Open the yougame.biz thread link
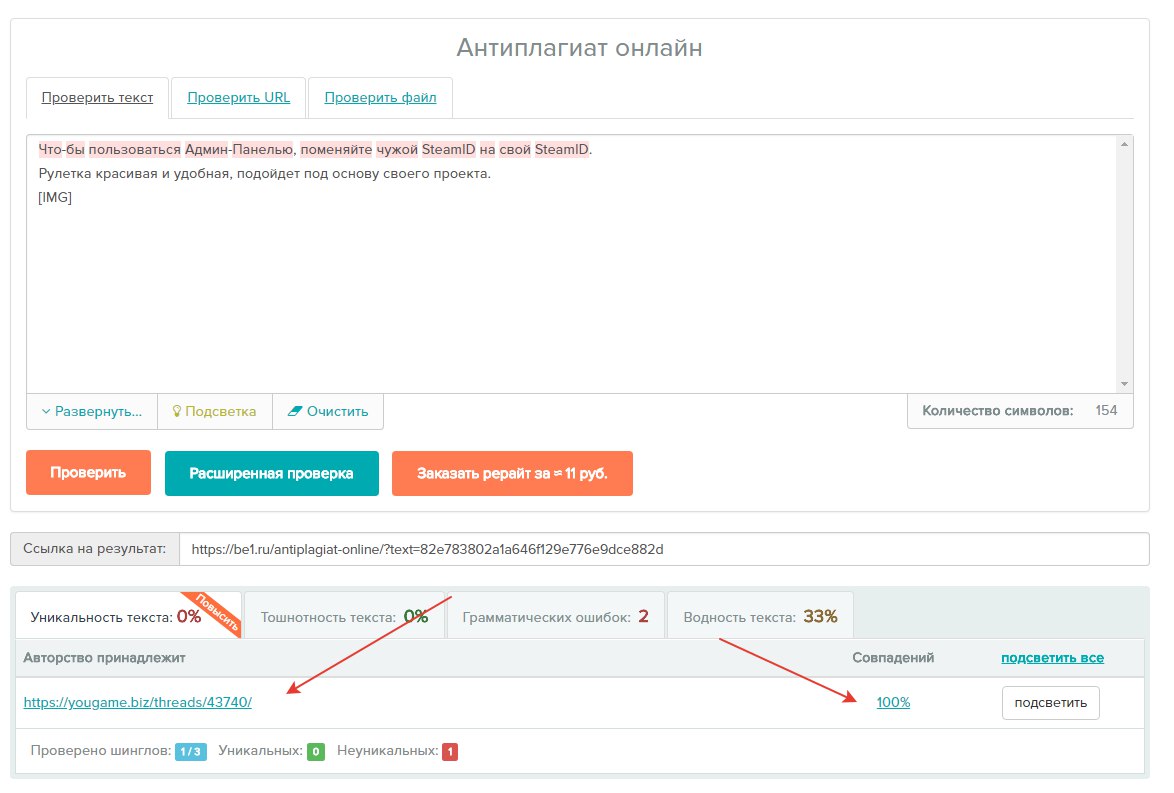1174x793 pixels. click(138, 702)
